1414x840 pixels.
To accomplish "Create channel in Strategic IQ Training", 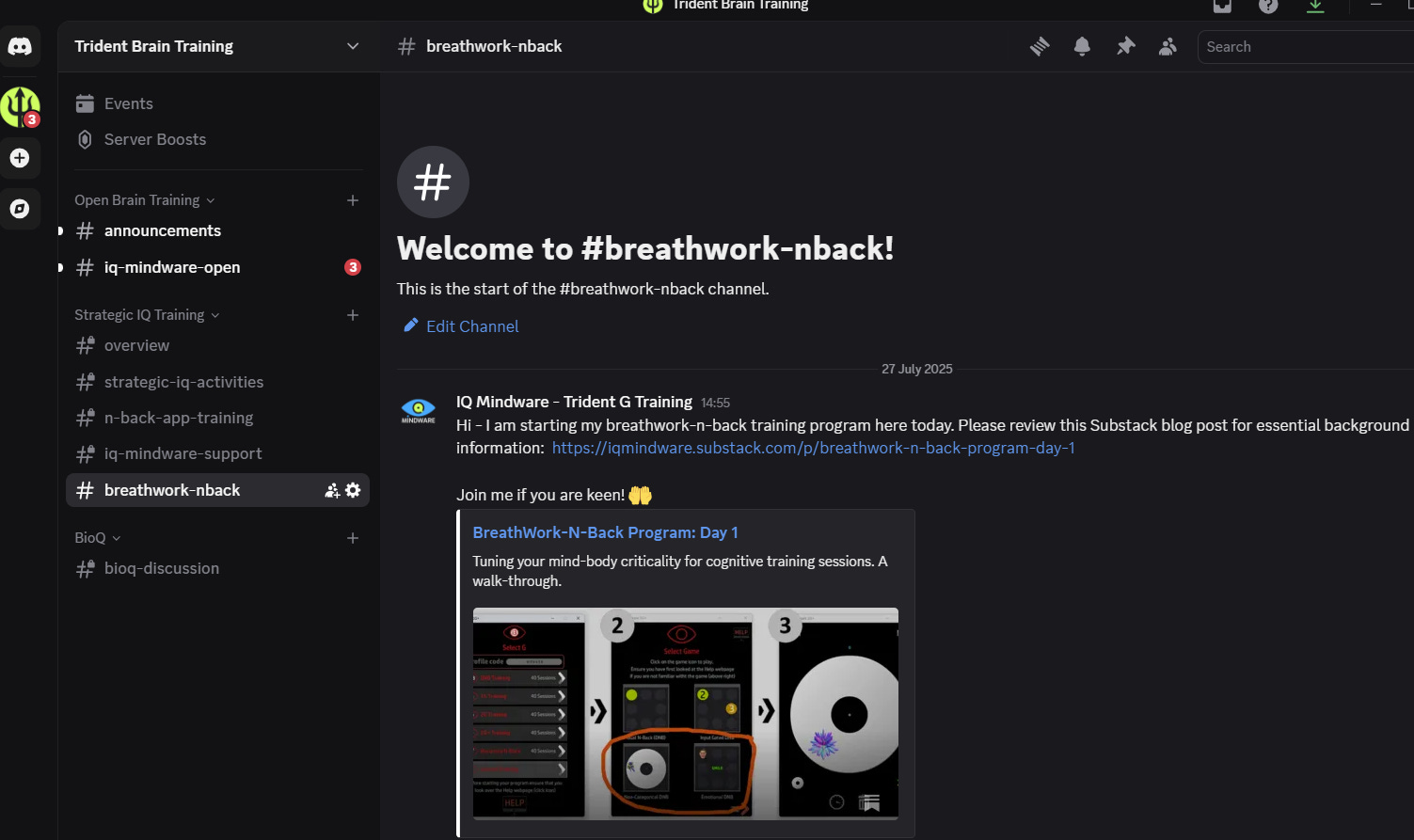I will [353, 315].
